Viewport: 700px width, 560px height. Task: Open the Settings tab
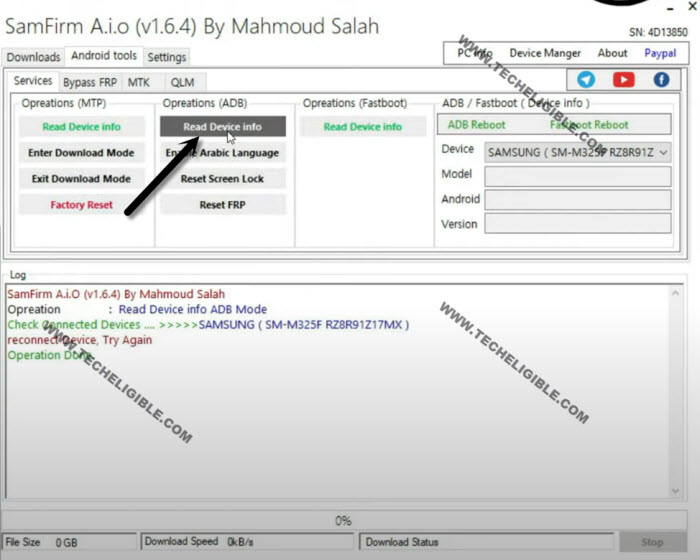167,57
